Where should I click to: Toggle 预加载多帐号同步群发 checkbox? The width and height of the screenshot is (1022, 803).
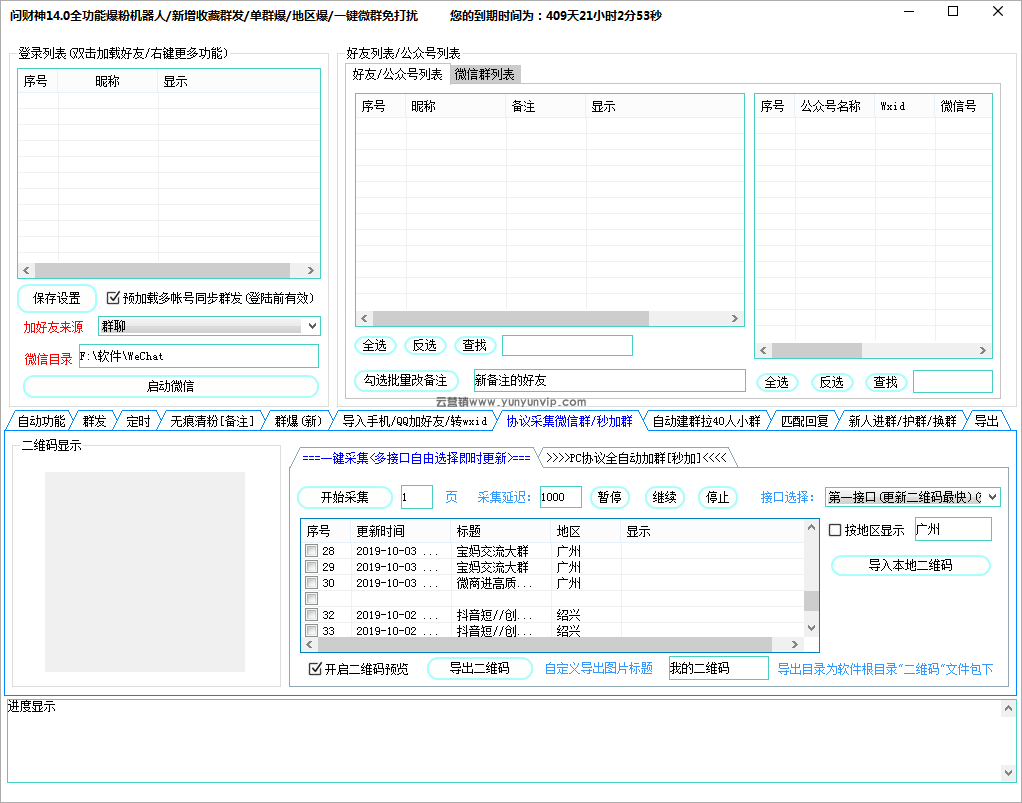[x=114, y=298]
